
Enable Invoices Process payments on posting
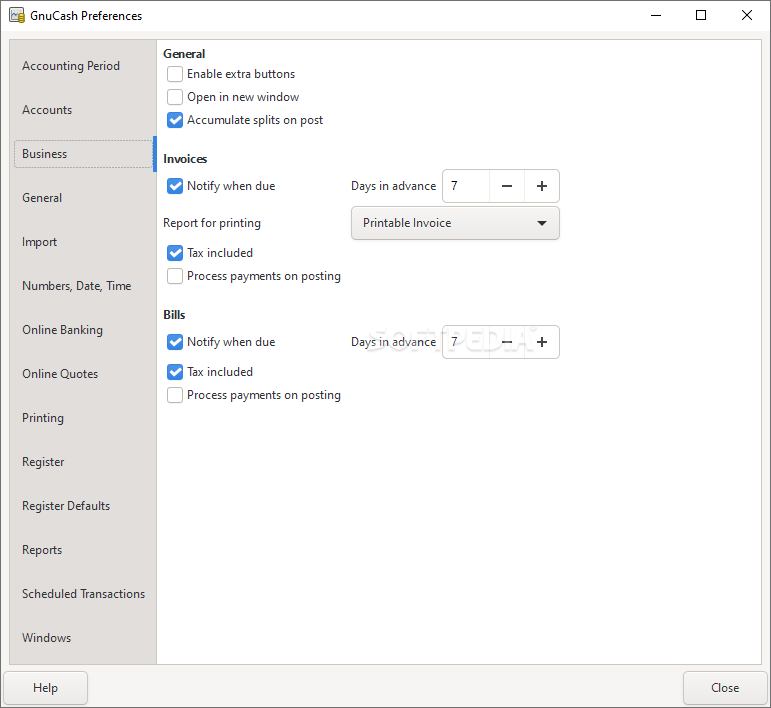click(175, 276)
